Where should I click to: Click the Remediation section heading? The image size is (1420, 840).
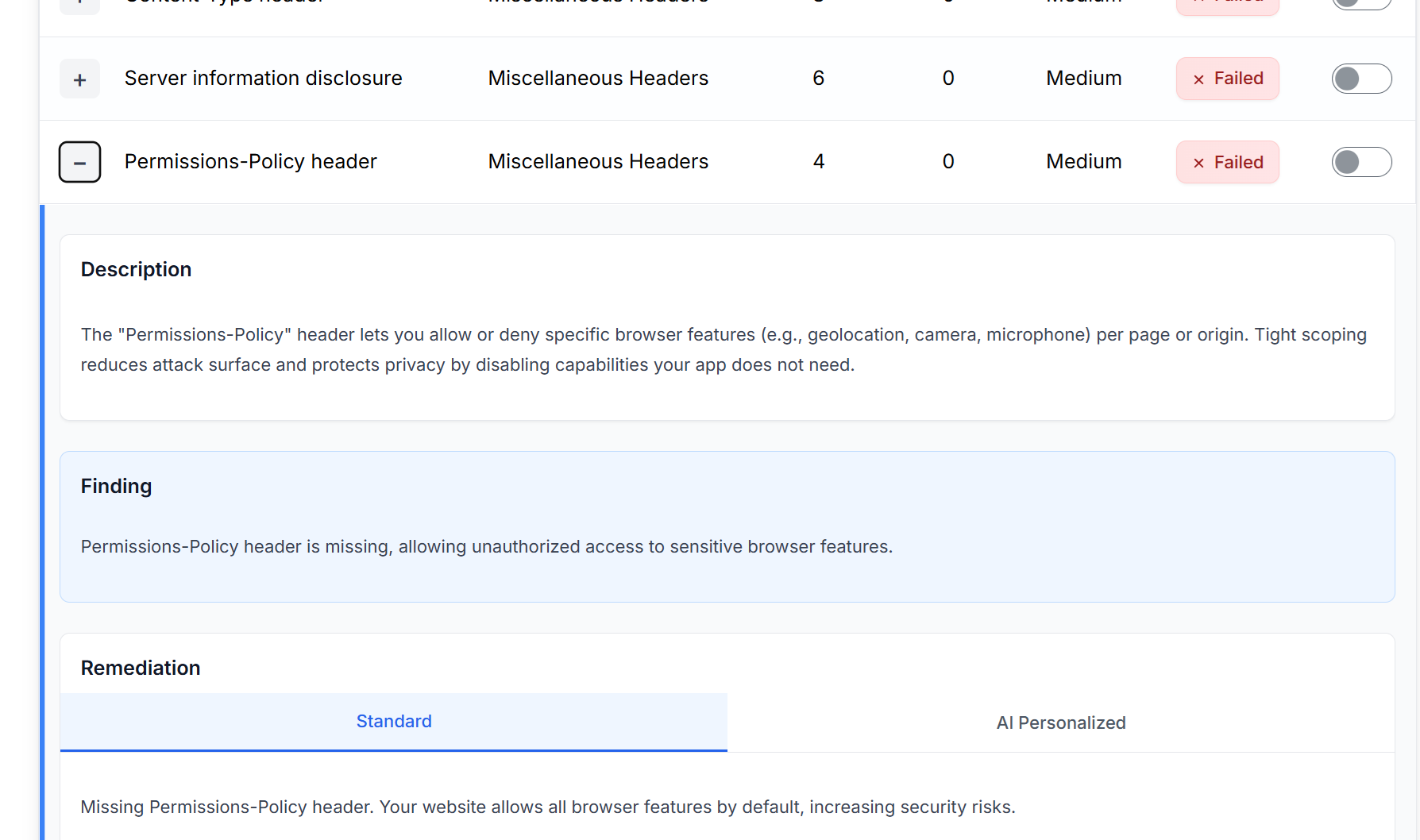pos(141,668)
